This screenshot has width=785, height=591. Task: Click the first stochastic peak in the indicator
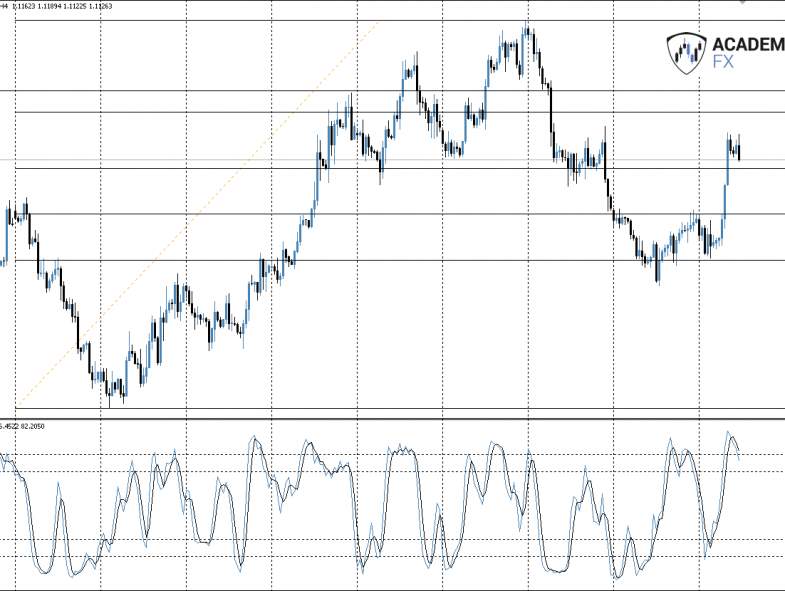(59, 484)
